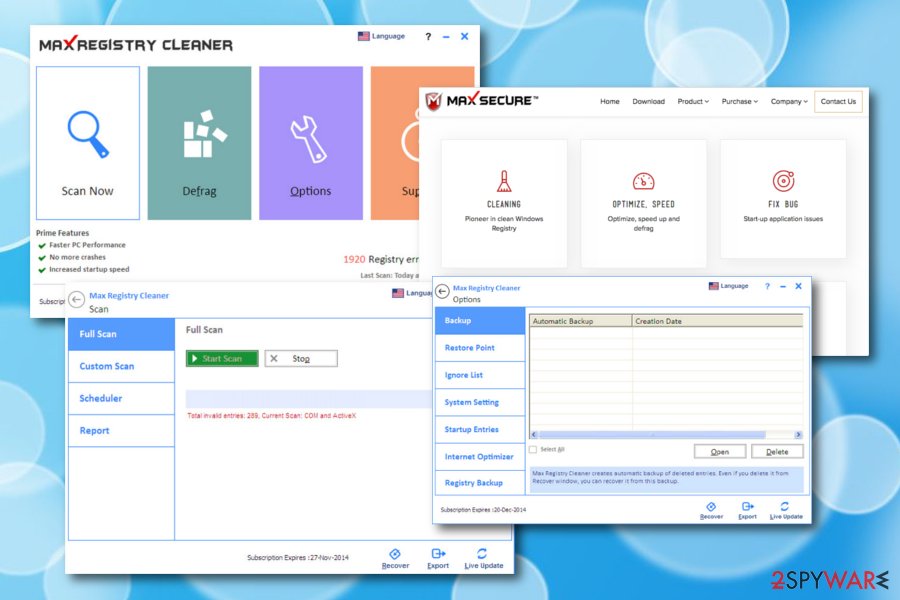Open the Restore Point tab
Viewport: 900px width, 600px height.
(480, 348)
